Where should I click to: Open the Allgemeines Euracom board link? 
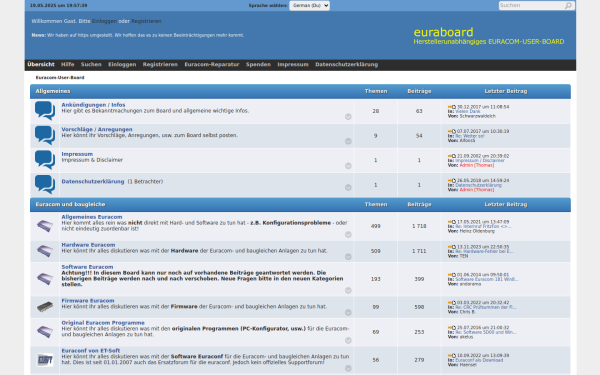pyautogui.click(x=92, y=217)
